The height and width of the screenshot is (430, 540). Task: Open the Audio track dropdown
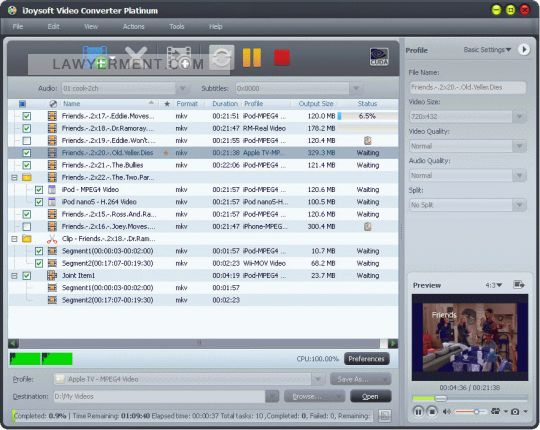(x=183, y=88)
